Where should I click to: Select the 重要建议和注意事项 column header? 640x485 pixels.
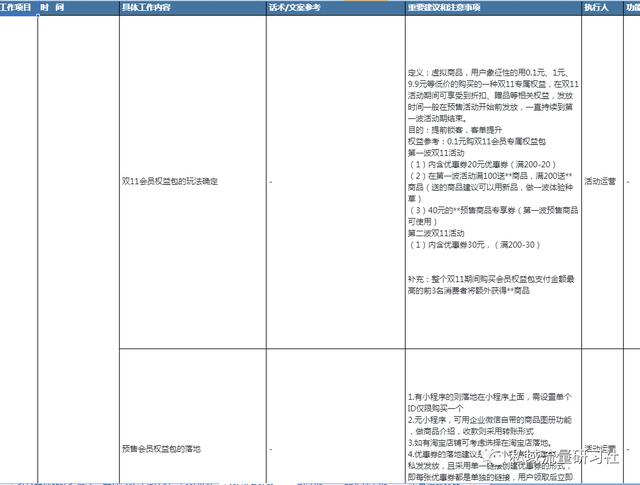(493, 7)
